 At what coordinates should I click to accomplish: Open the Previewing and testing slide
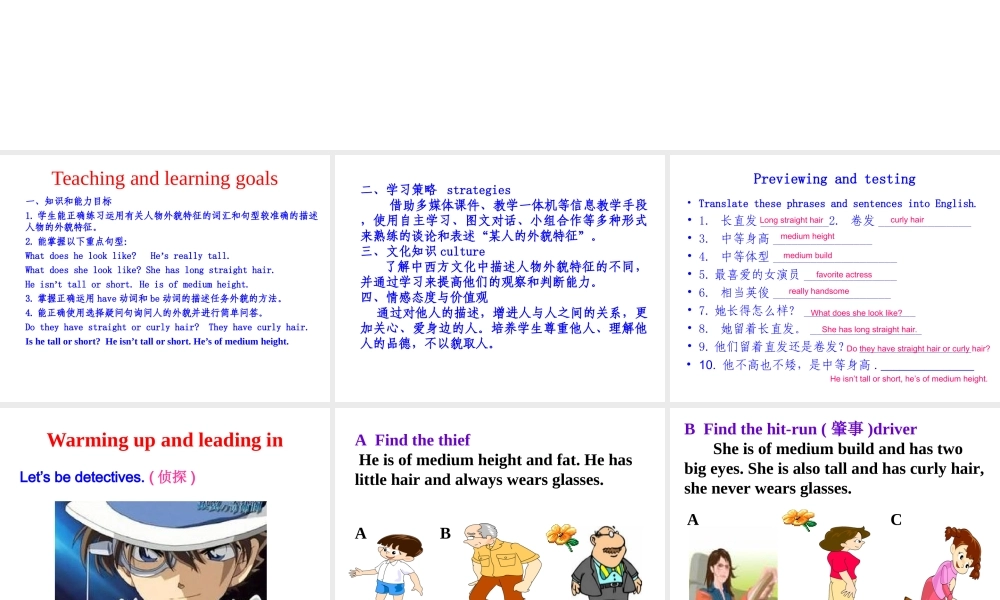tap(835, 278)
